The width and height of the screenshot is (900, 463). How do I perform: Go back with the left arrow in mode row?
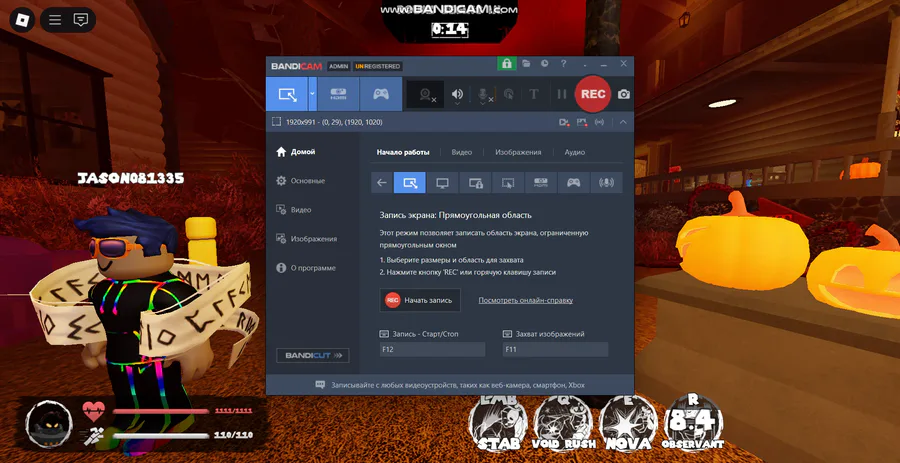[x=382, y=182]
